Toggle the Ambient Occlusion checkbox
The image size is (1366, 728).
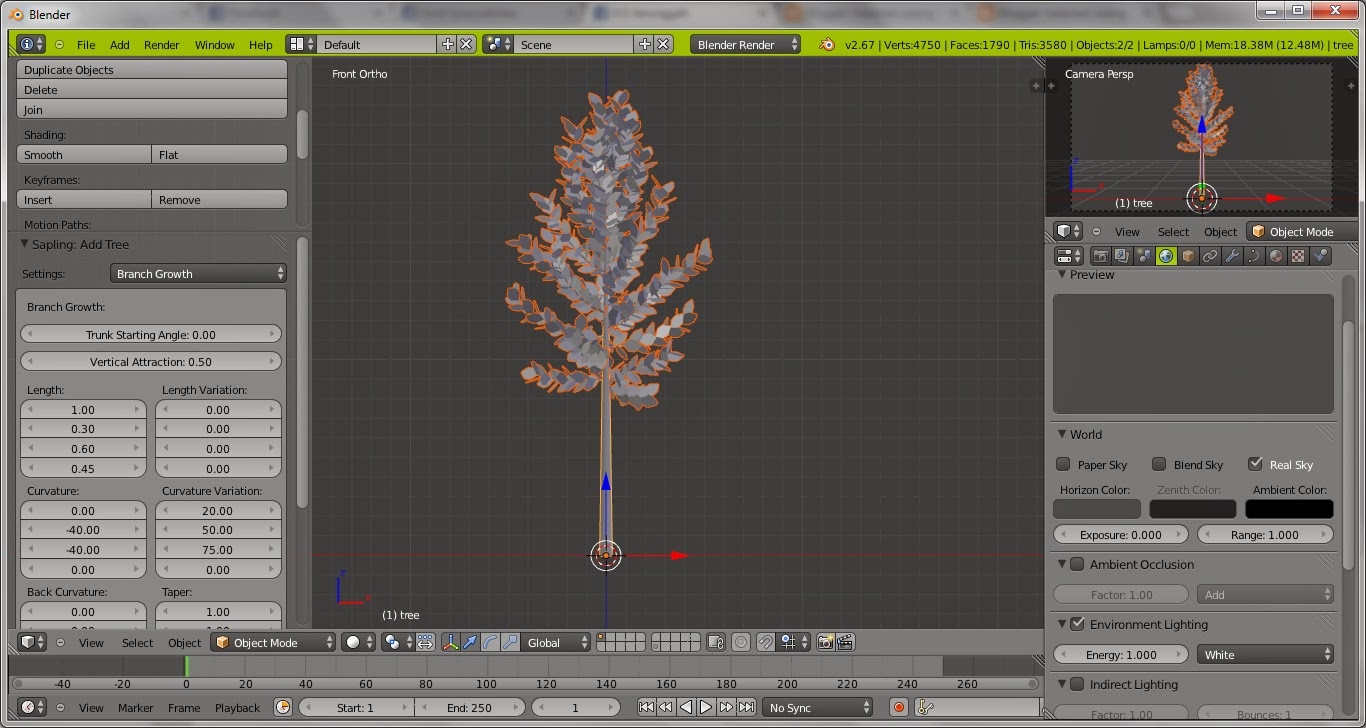1077,564
